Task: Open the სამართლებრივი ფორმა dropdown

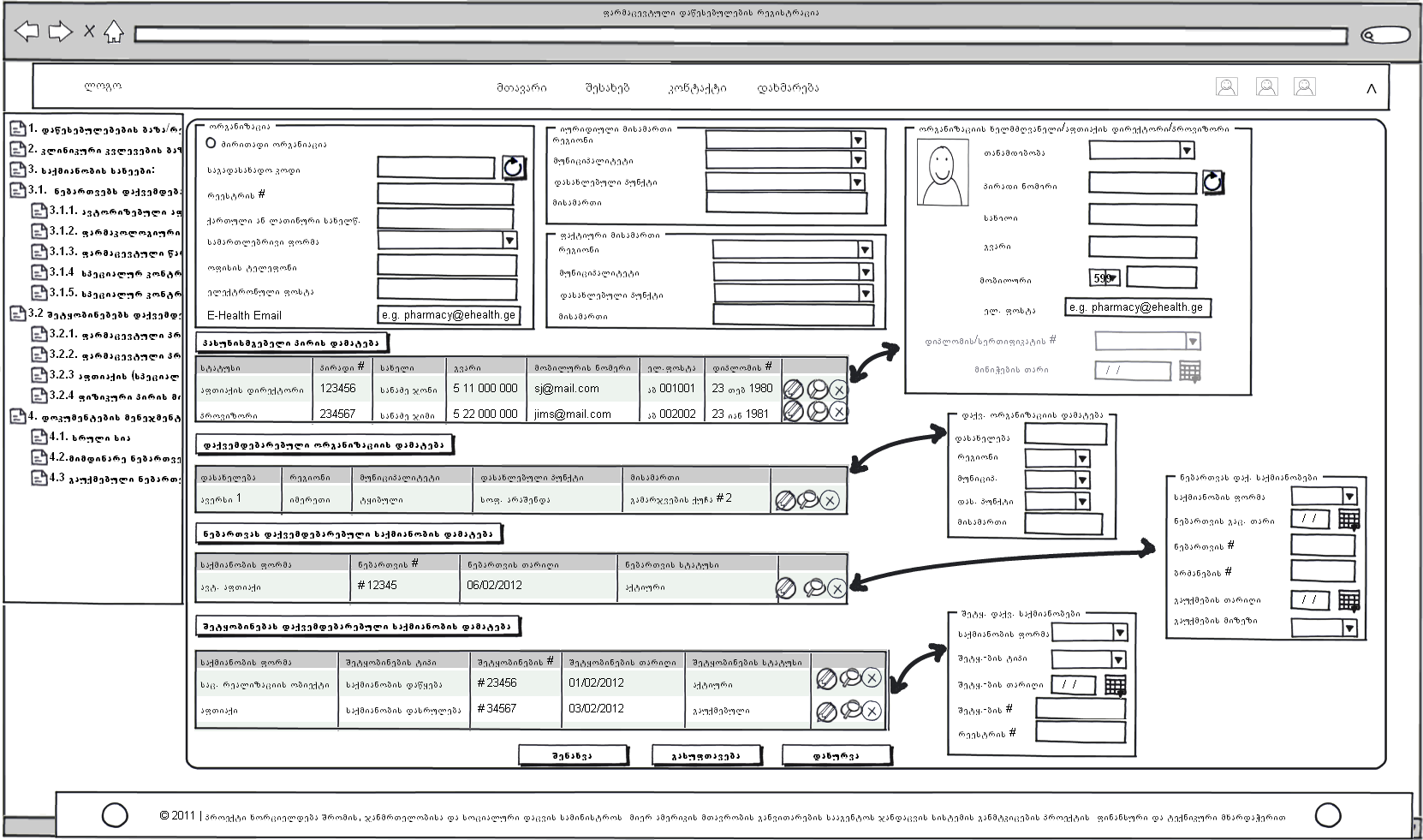Action: tap(509, 241)
